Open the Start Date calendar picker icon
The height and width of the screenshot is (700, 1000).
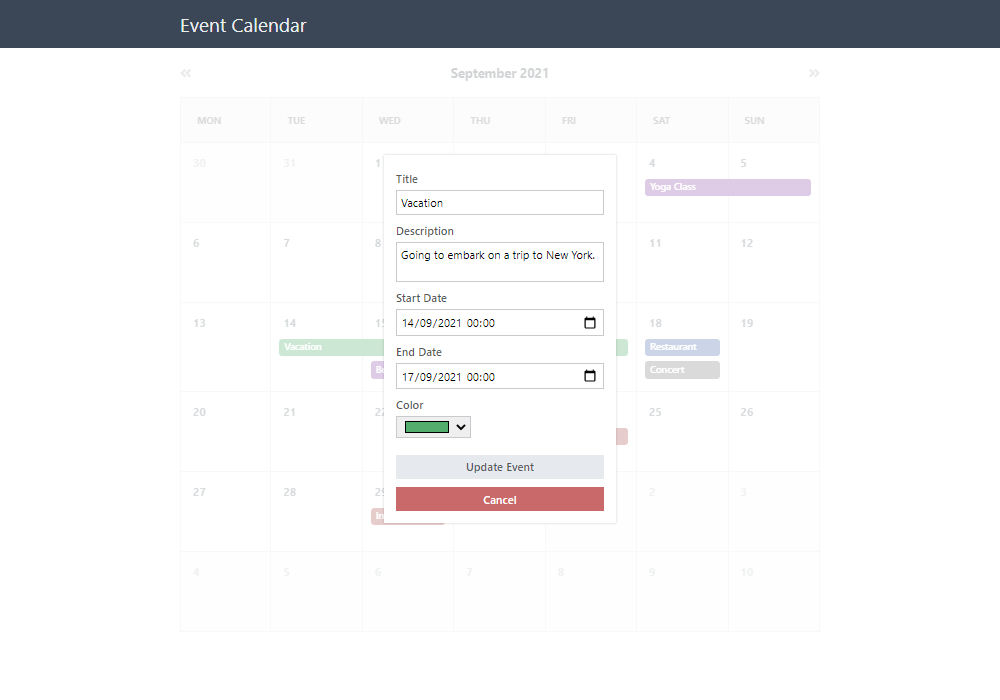click(590, 323)
